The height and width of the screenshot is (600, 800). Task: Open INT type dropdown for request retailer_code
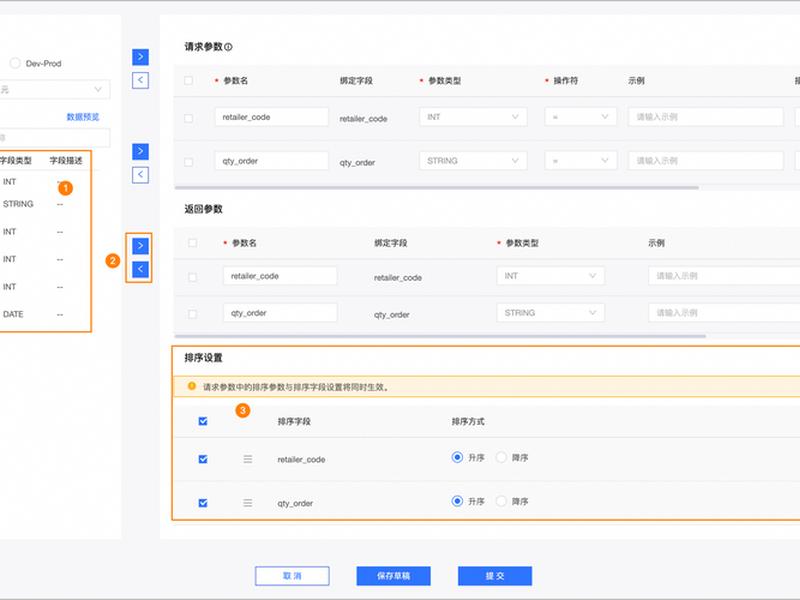473,117
